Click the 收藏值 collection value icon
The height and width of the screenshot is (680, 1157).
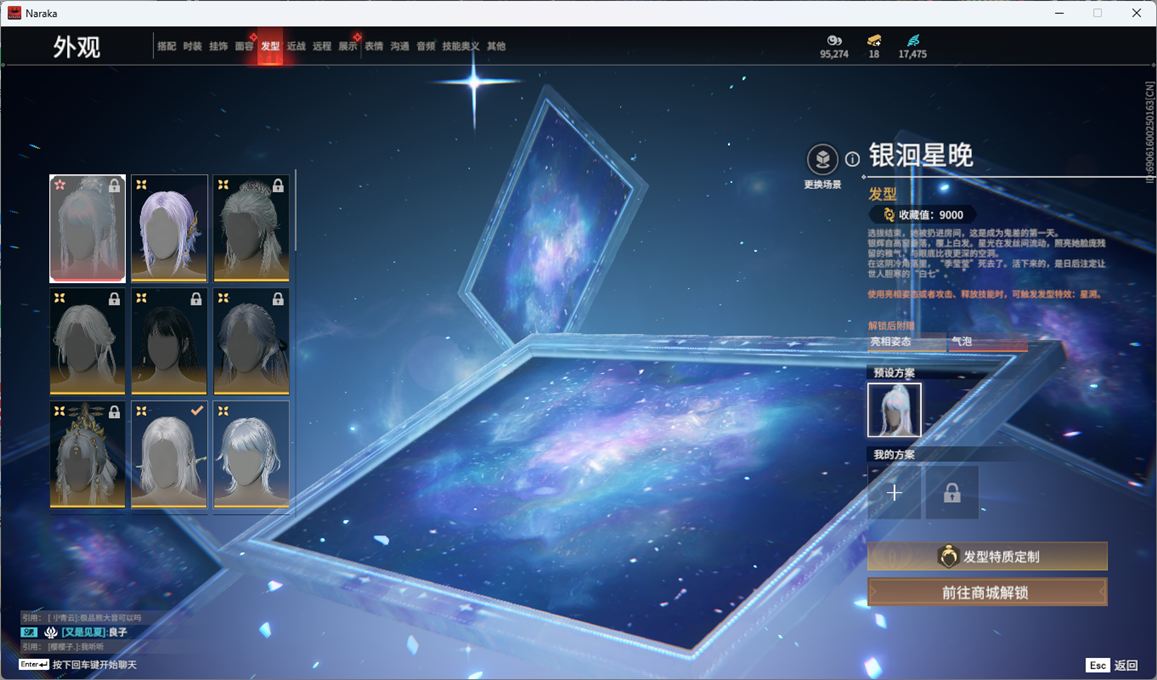click(888, 215)
